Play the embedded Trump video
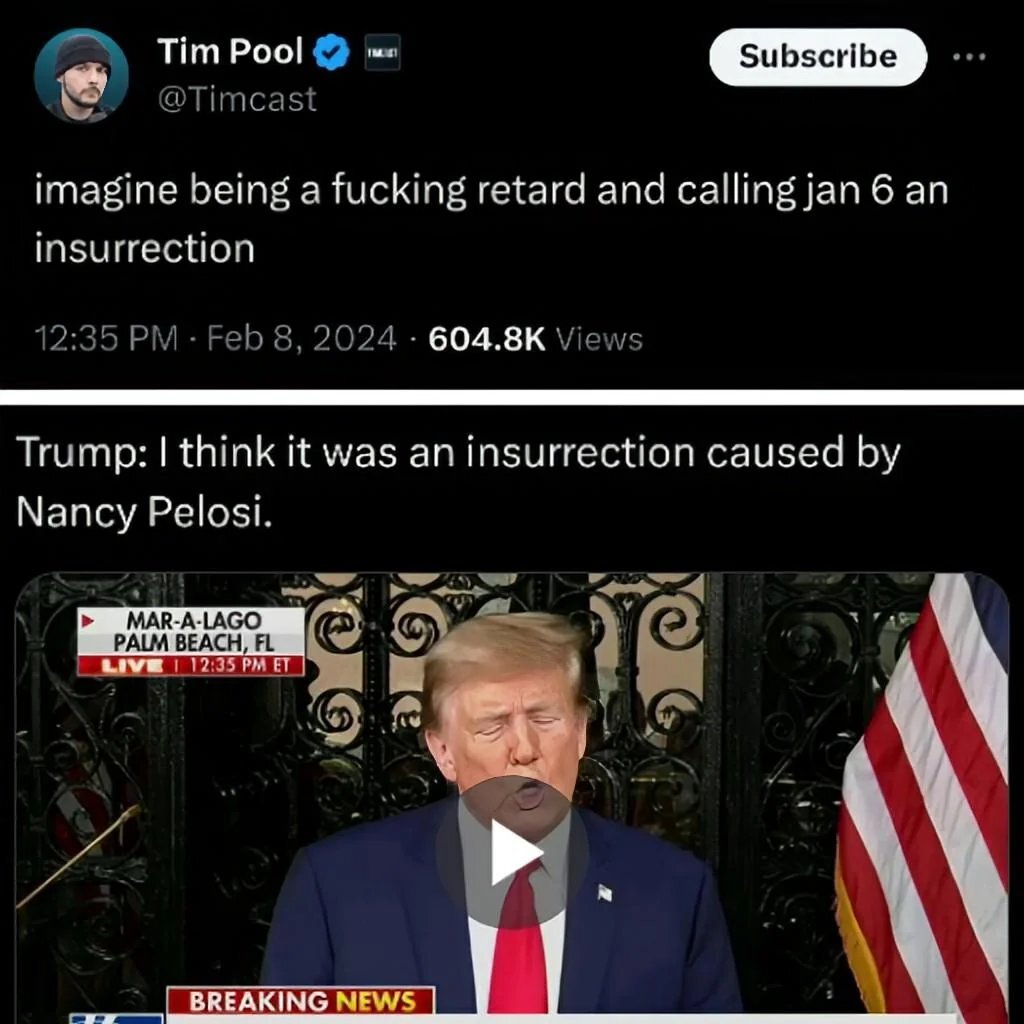The width and height of the screenshot is (1024, 1024). (513, 852)
